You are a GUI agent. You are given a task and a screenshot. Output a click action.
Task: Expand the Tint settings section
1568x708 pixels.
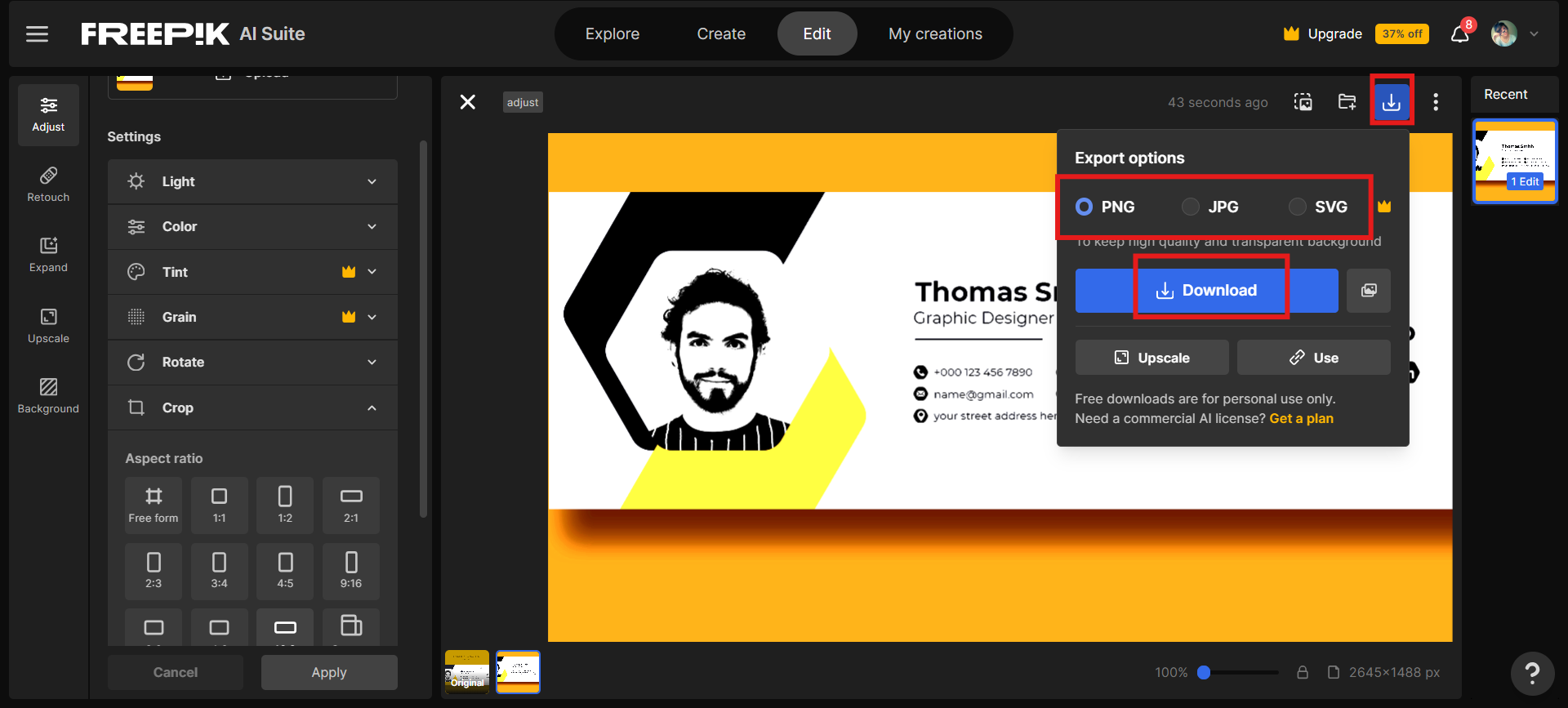252,272
